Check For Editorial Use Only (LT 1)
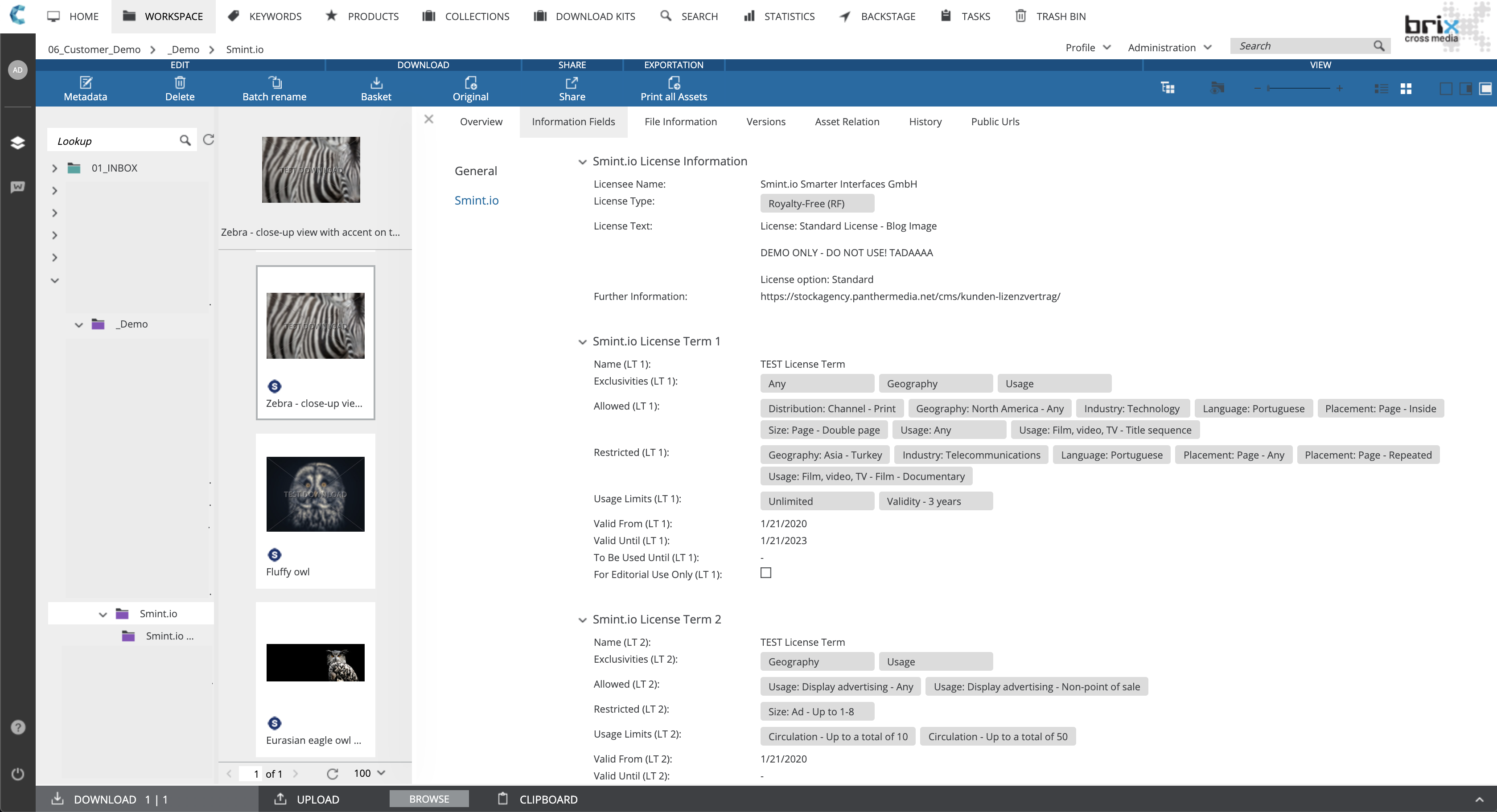Viewport: 1497px width, 812px height. [765, 573]
